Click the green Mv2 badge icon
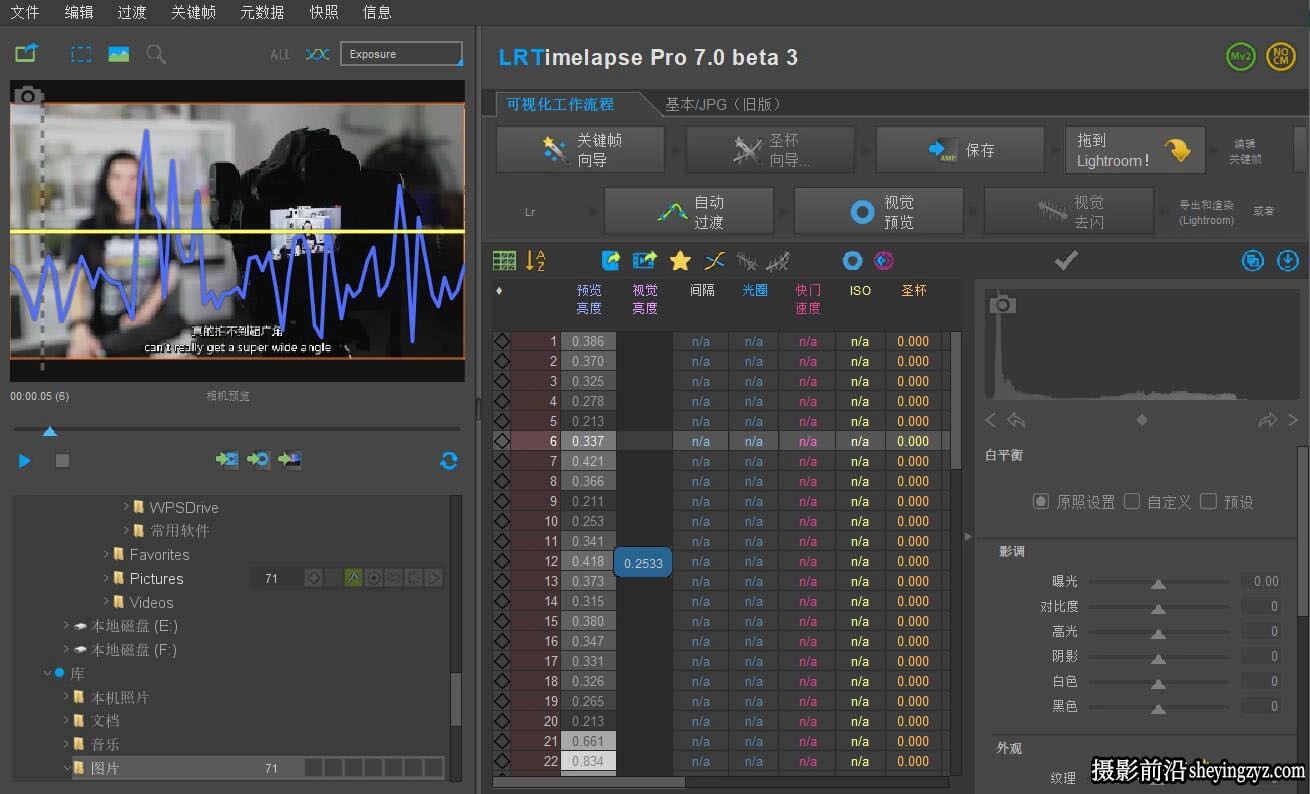1310x794 pixels. coord(1240,56)
